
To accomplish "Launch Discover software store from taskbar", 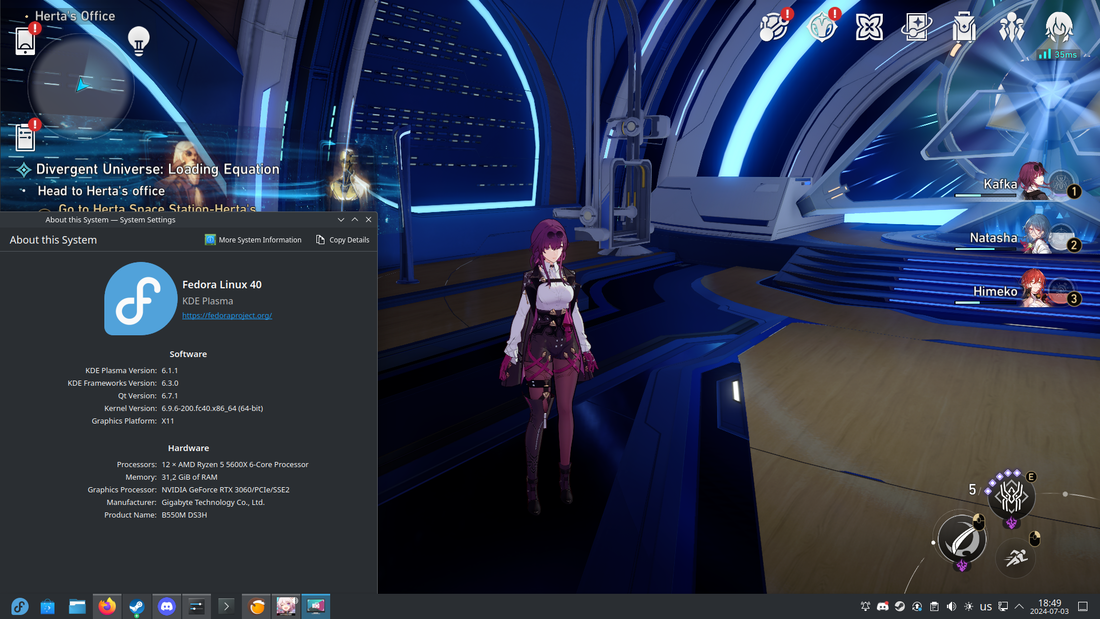I will (x=48, y=606).
